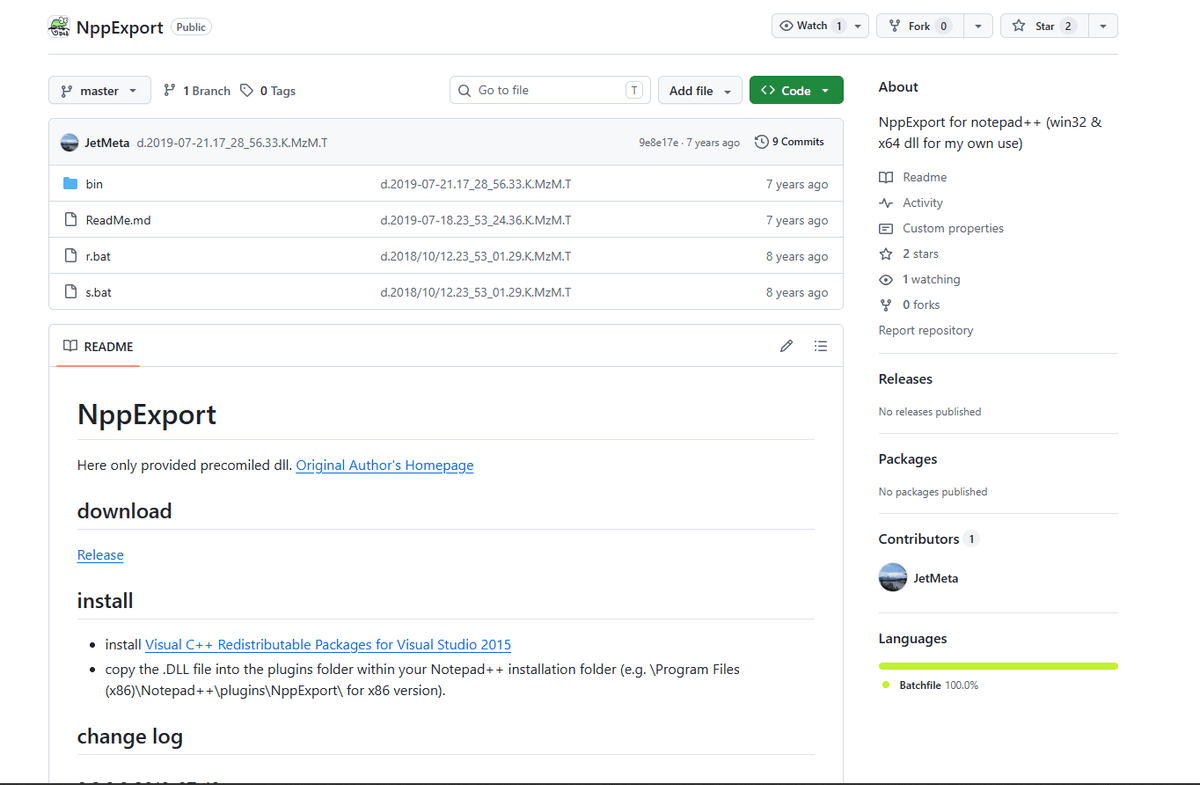The image size is (1200, 785).
Task: Click the eye icon beside 1 watching
Action: click(885, 279)
